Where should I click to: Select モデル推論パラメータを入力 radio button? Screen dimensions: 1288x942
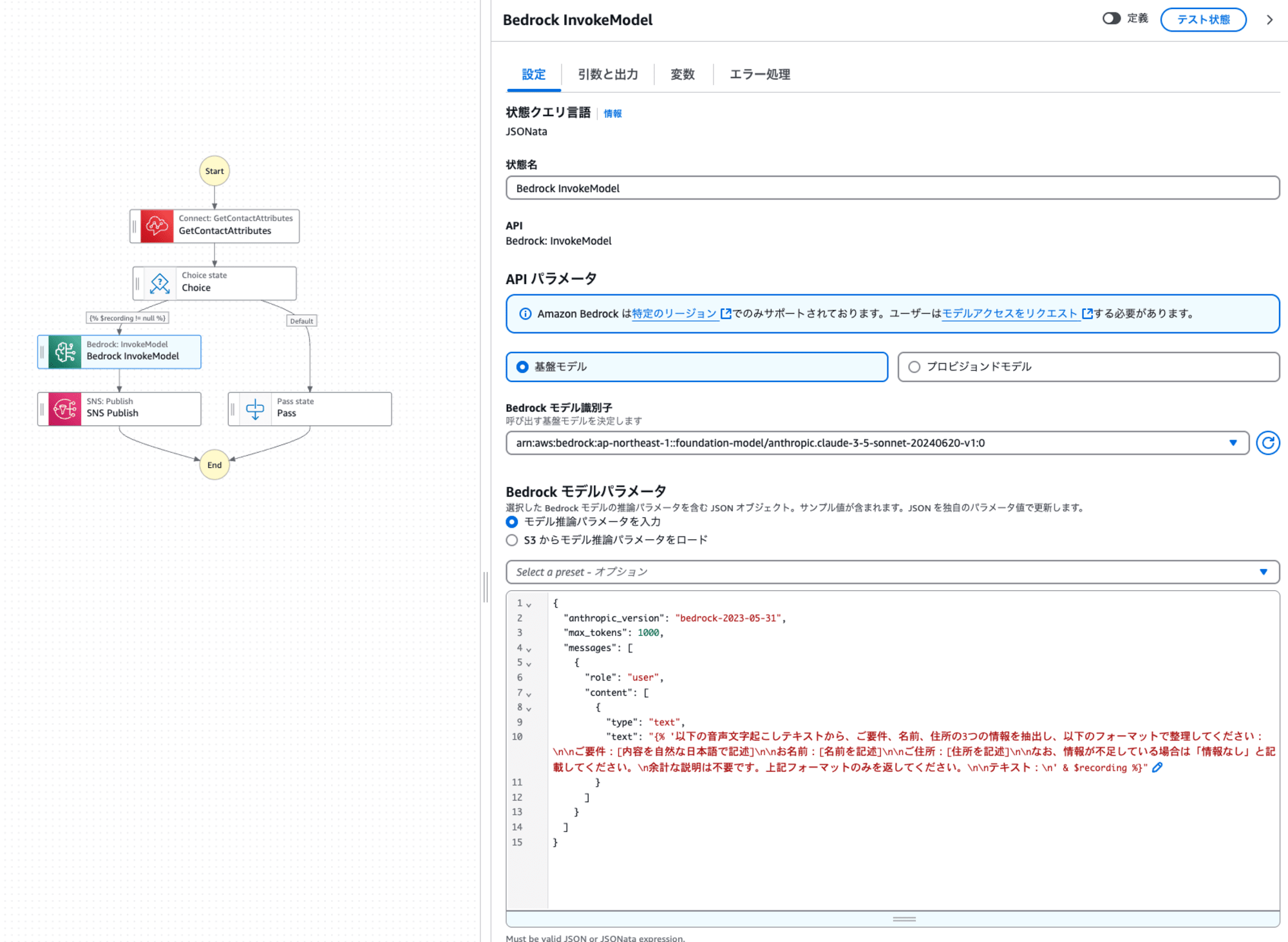pyautogui.click(x=512, y=522)
